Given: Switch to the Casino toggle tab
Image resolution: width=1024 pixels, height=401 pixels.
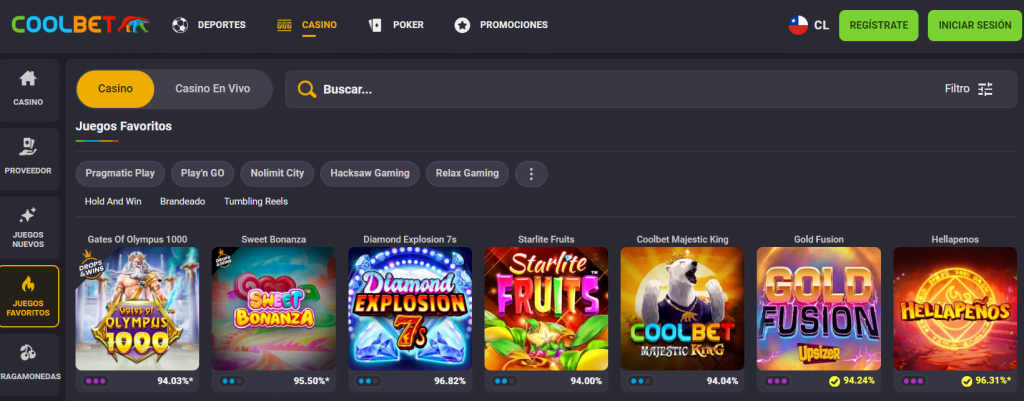Looking at the screenshot, I should (116, 89).
